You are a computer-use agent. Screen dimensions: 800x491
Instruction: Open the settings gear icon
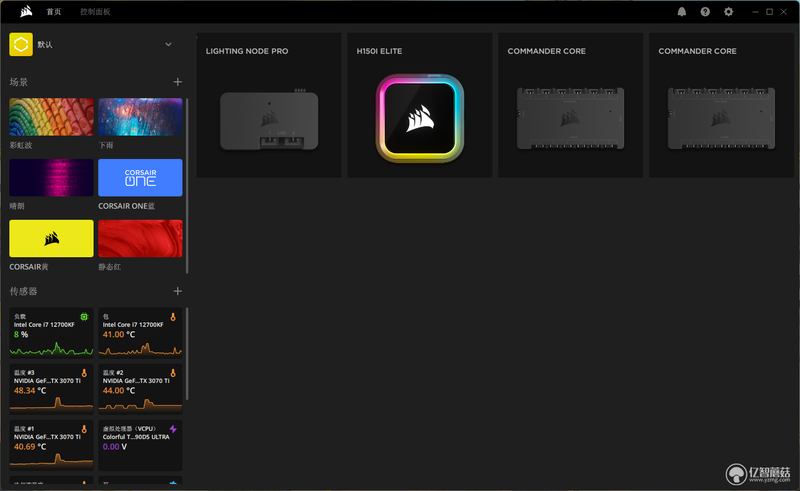pyautogui.click(x=729, y=12)
